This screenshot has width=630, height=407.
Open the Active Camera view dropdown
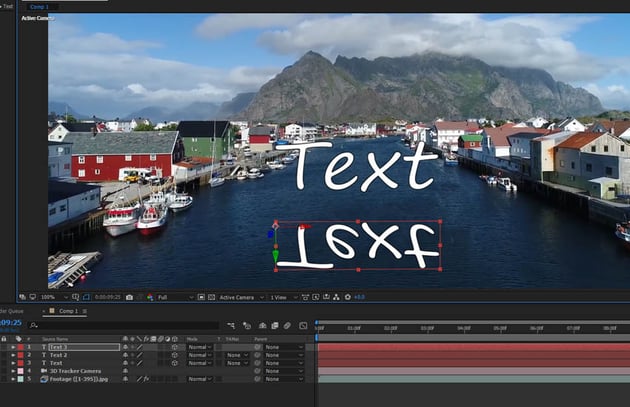(x=240, y=297)
